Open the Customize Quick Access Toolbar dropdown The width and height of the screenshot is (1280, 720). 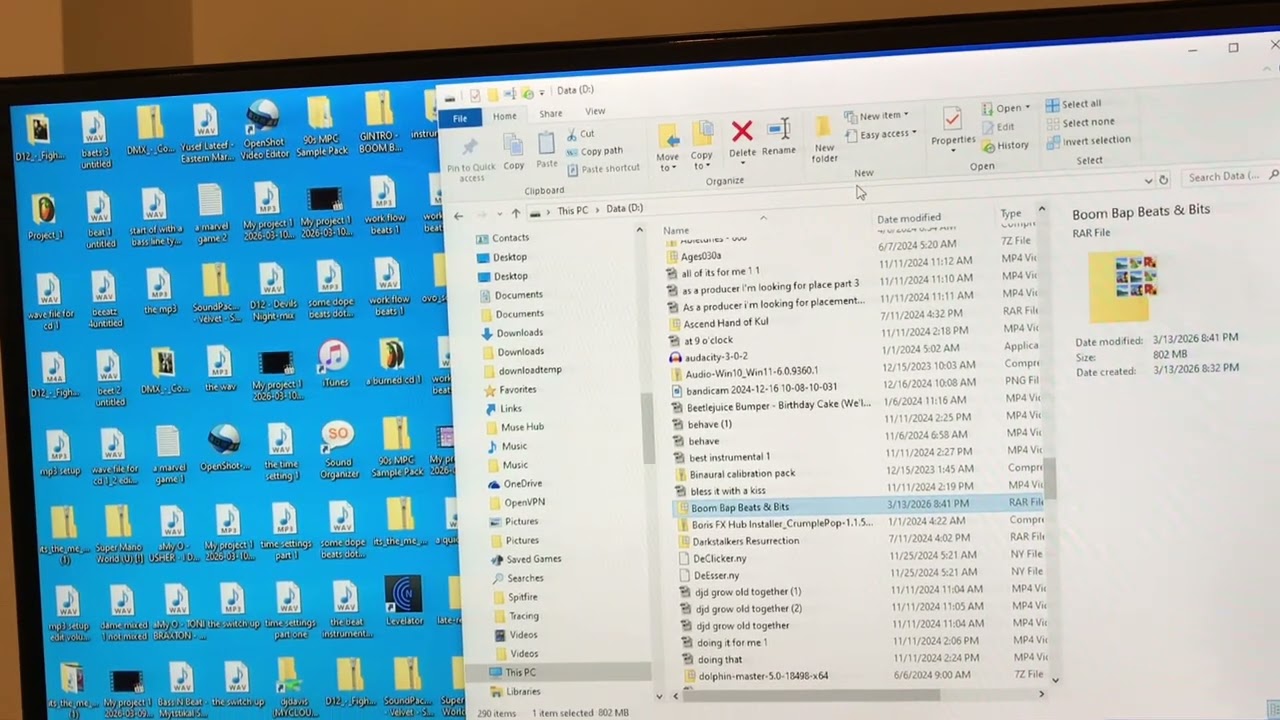[541, 93]
